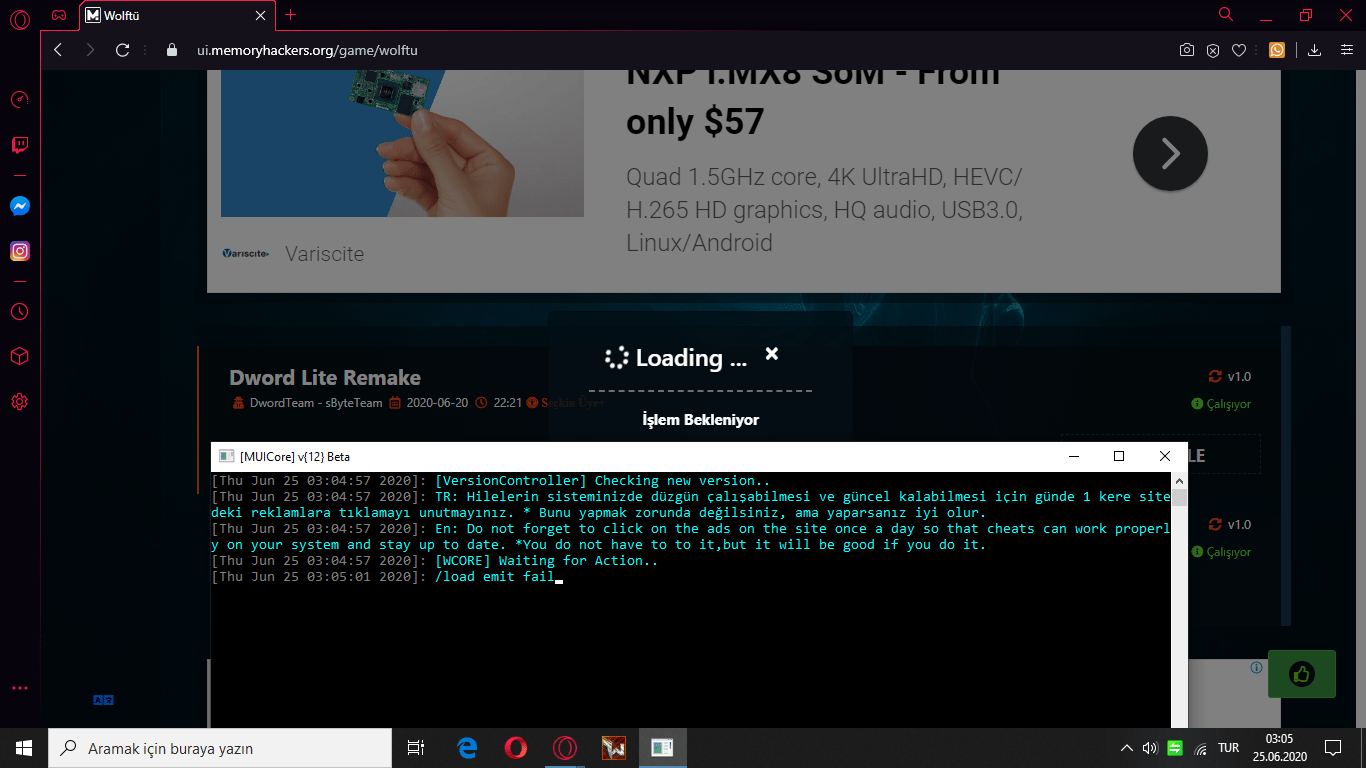
Task: Open the Instagram panel in sidebar
Action: tap(19, 251)
